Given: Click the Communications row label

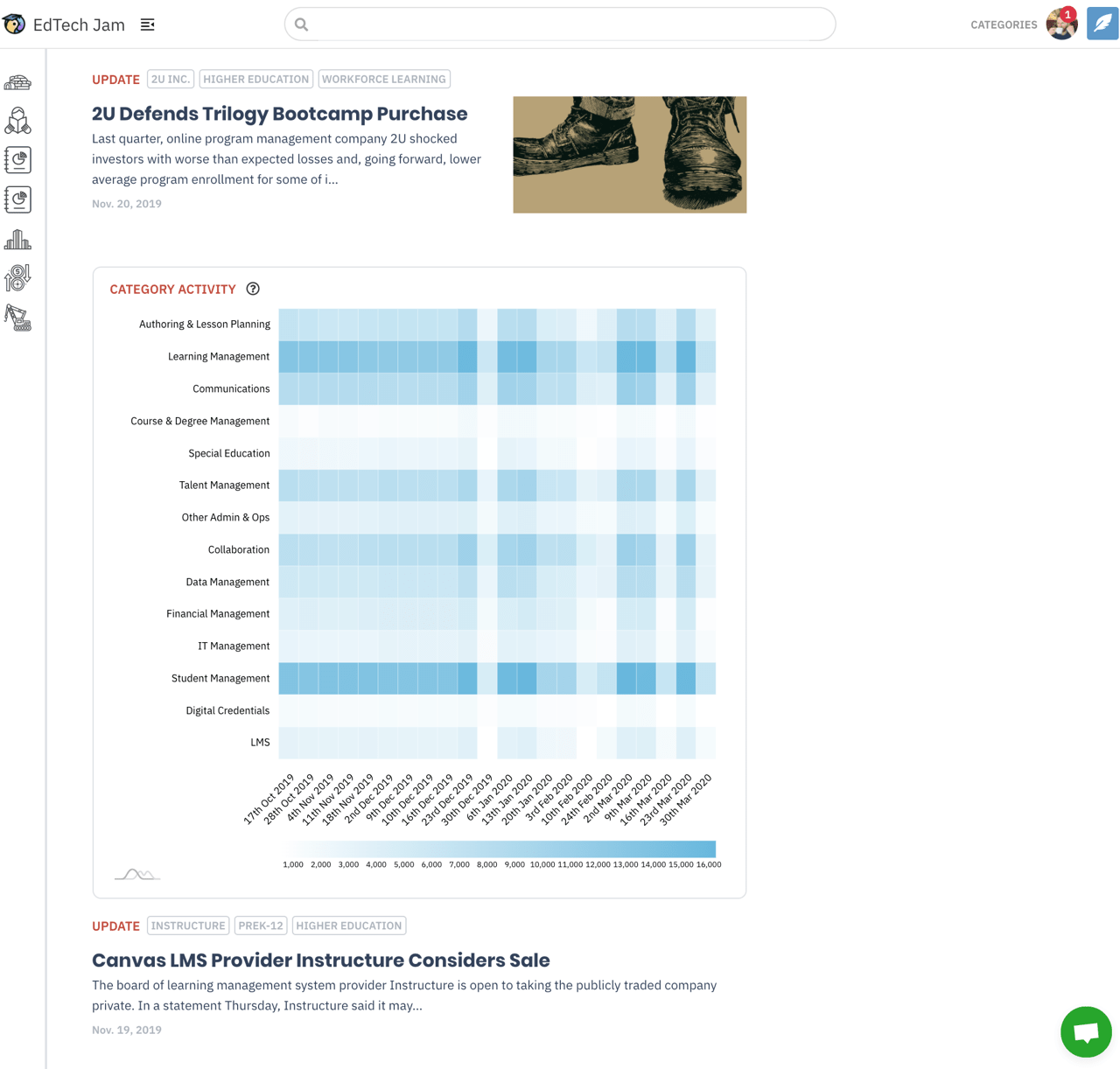Looking at the screenshot, I should point(231,389).
